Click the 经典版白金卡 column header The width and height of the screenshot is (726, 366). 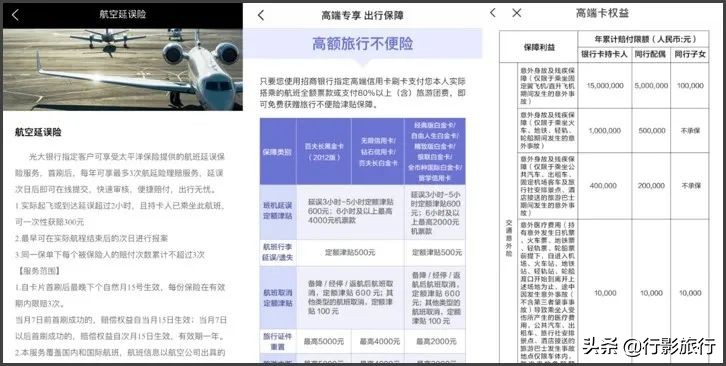[x=435, y=151]
